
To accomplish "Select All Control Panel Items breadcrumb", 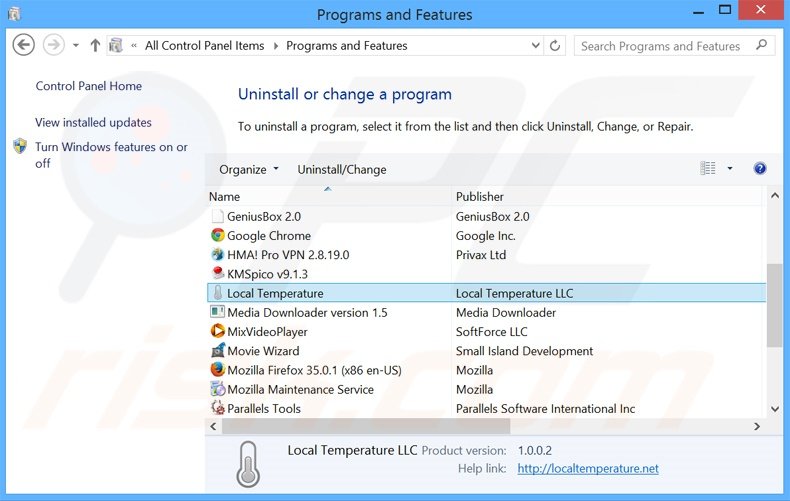I will (205, 46).
